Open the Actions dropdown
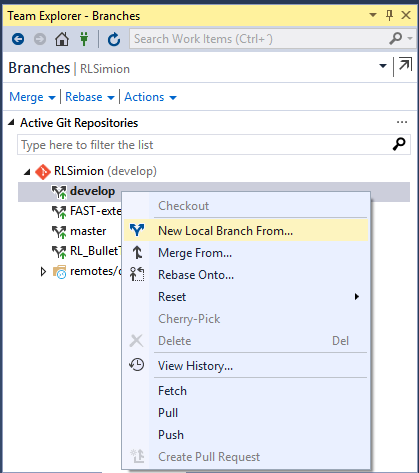419x473 pixels. (150, 97)
